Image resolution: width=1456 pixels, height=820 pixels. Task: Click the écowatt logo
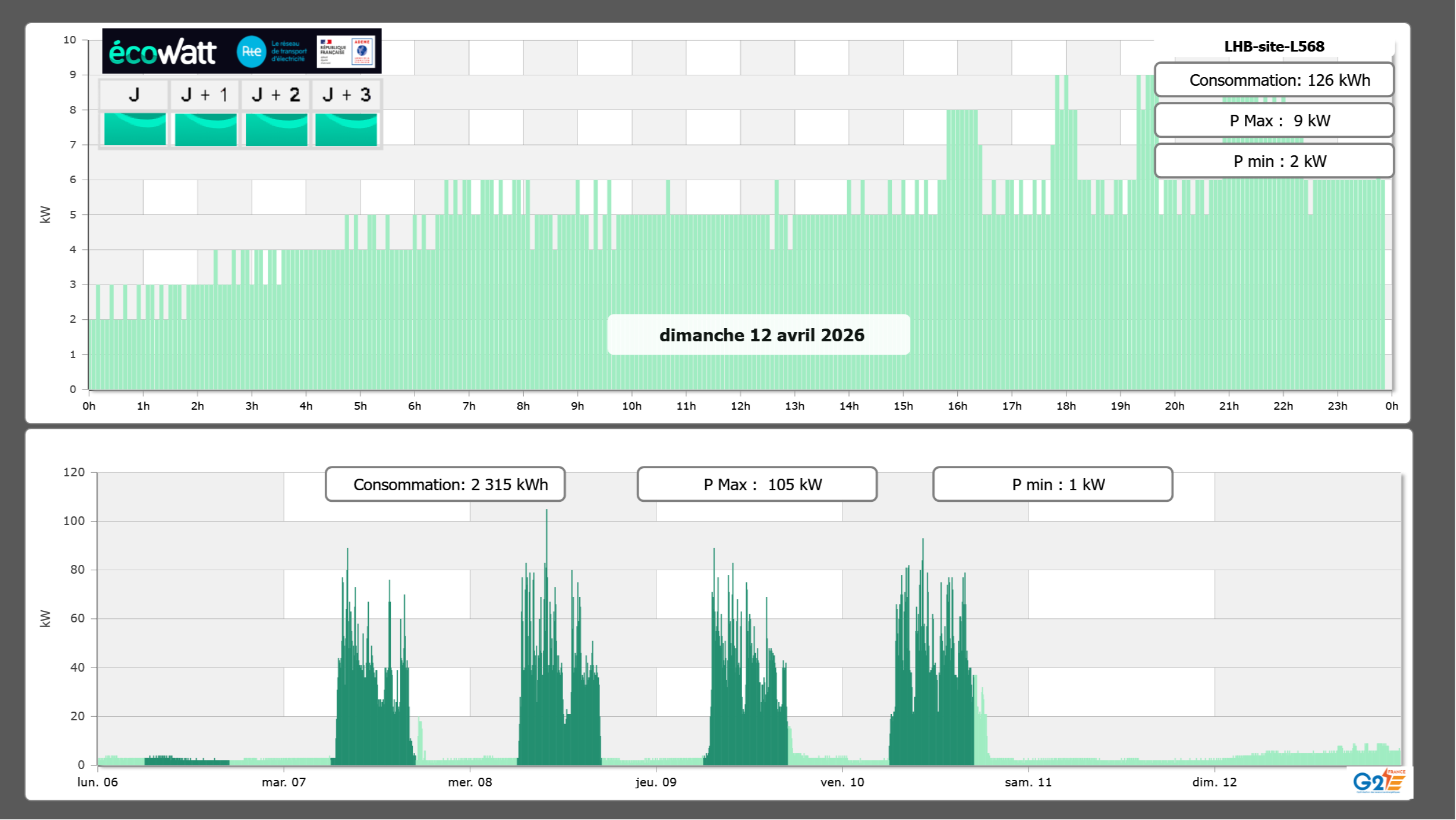pyautogui.click(x=162, y=52)
